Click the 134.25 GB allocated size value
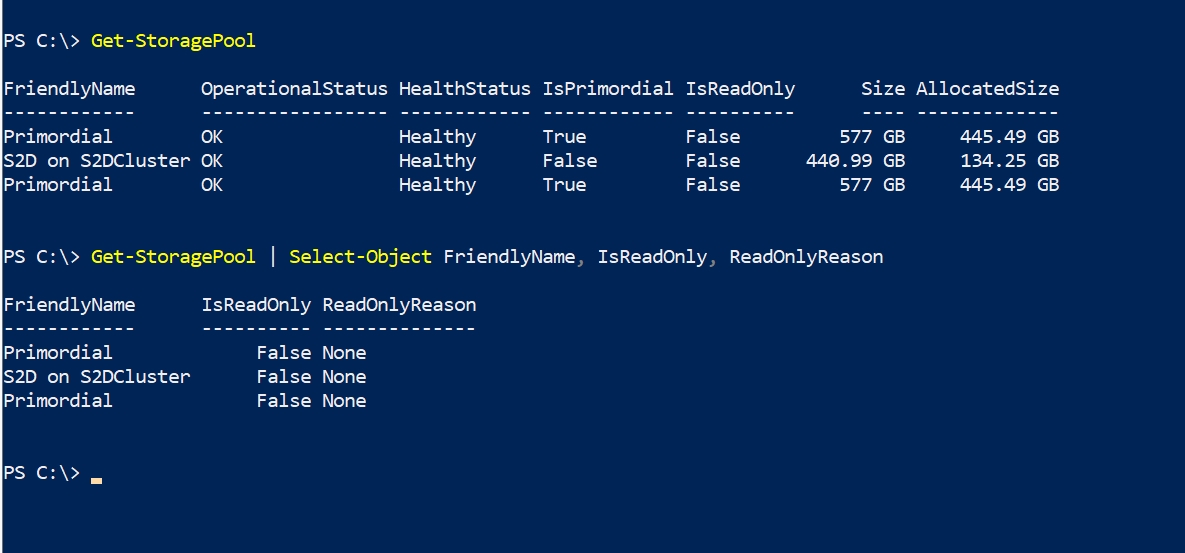This screenshot has height=553, width=1185. point(1009,161)
